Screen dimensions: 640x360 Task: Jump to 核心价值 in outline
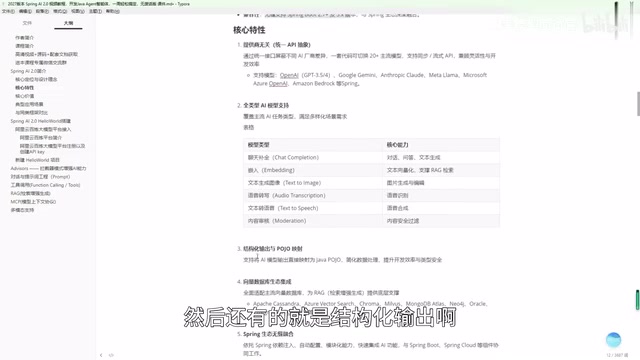[x=24, y=96]
